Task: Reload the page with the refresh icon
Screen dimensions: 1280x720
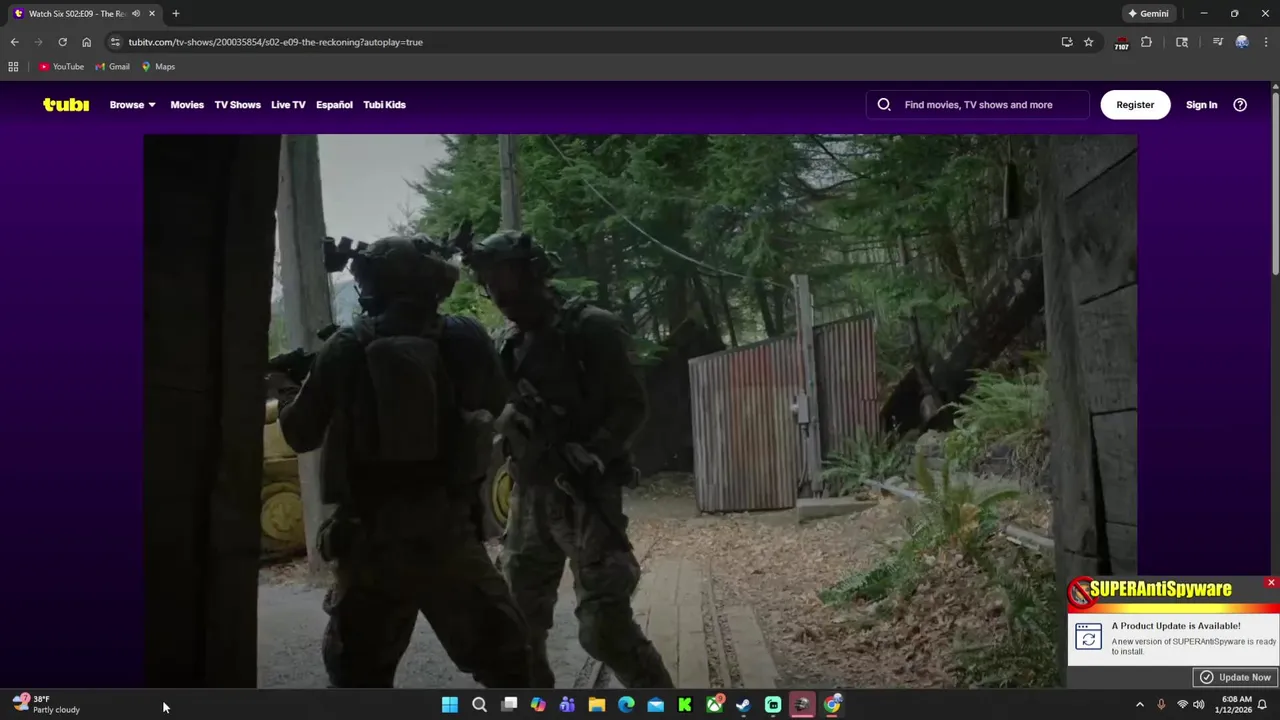Action: (62, 42)
